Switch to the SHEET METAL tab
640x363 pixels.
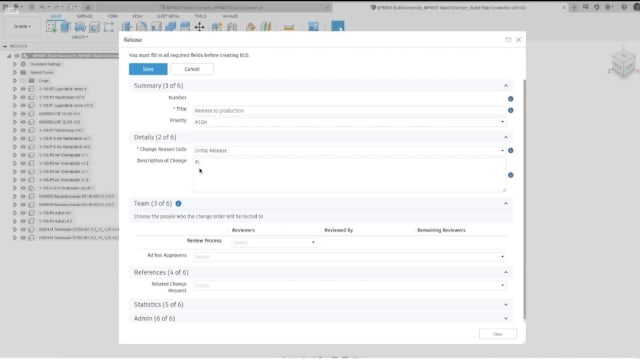pos(168,16)
